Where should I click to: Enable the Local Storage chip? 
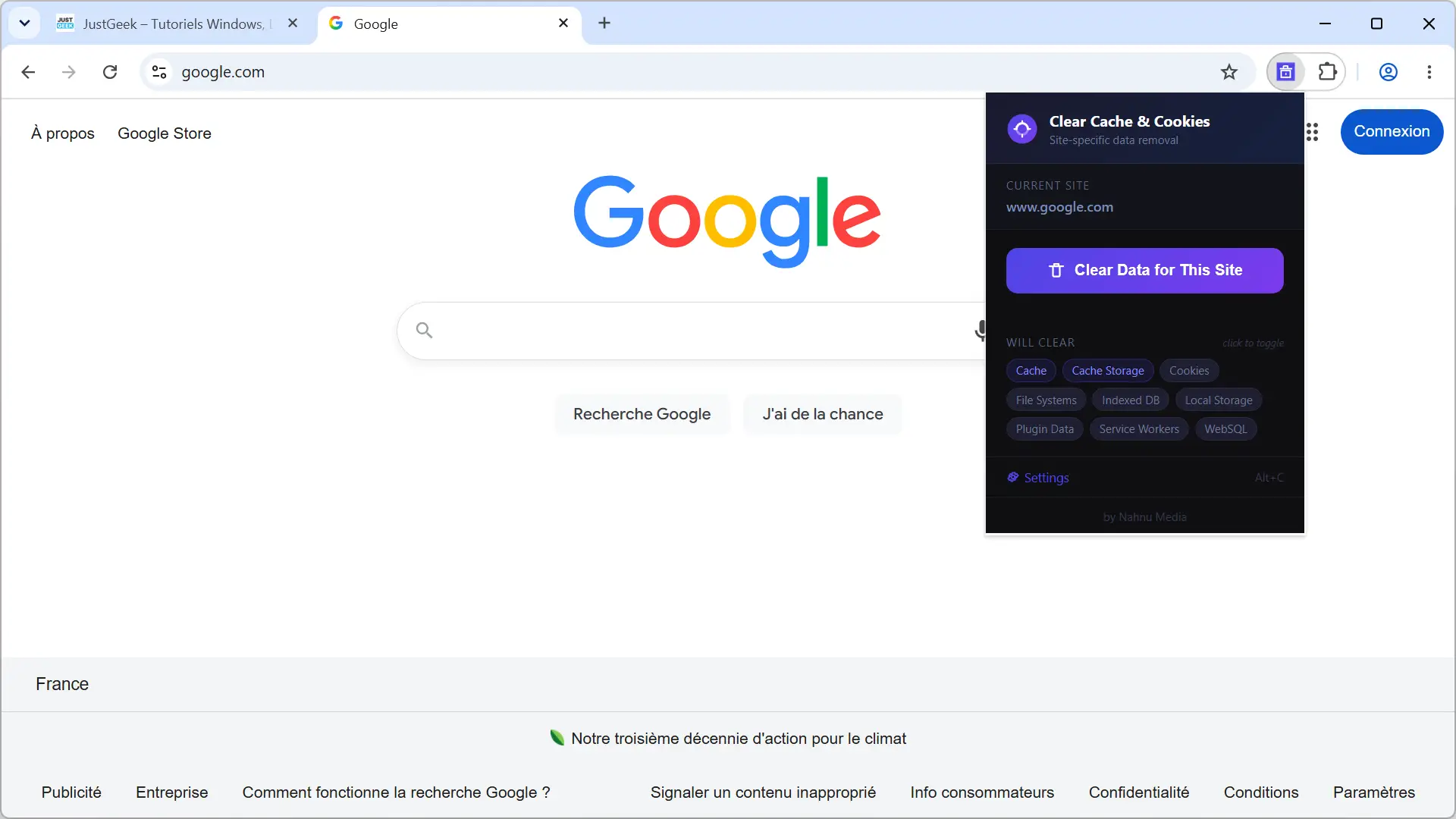(1219, 400)
